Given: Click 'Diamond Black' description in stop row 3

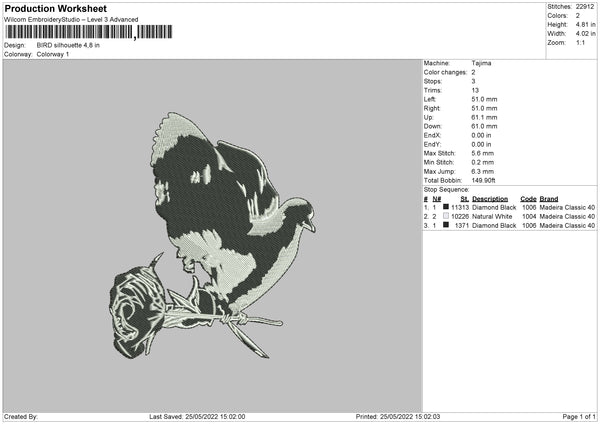Looking at the screenshot, I should (494, 226).
